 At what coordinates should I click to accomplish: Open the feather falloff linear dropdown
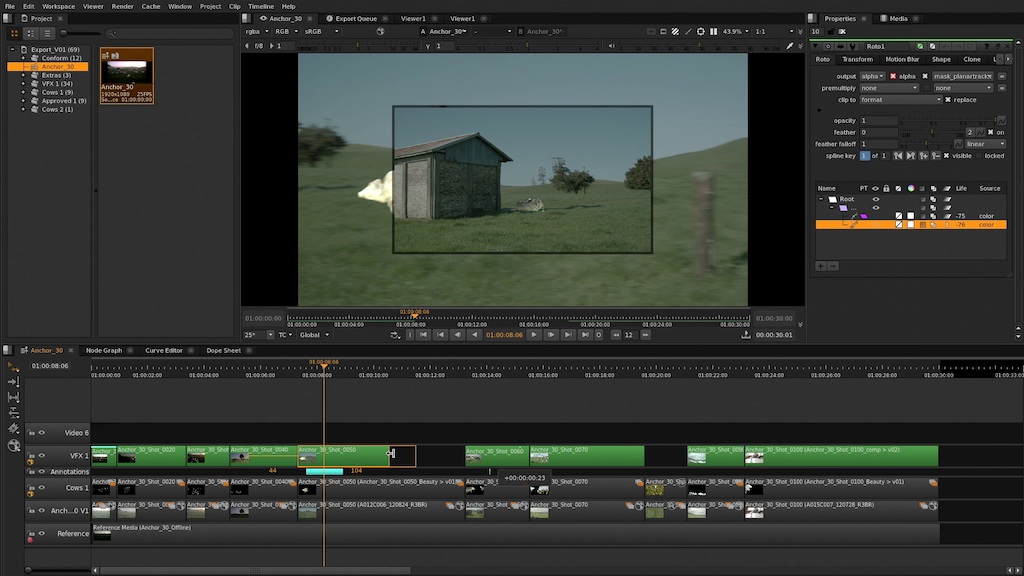pyautogui.click(x=985, y=144)
